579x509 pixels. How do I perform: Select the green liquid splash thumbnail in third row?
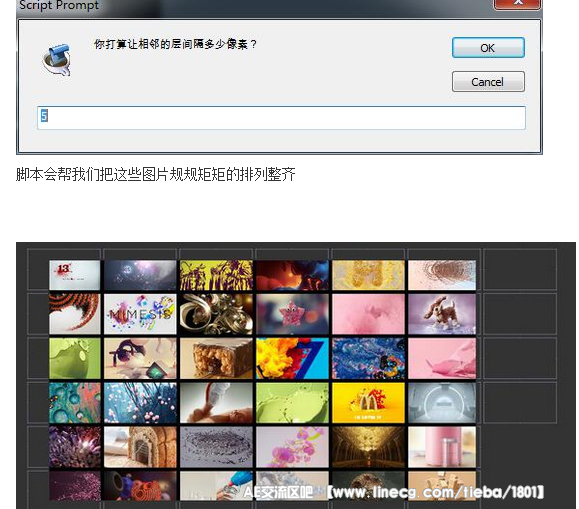click(x=75, y=358)
